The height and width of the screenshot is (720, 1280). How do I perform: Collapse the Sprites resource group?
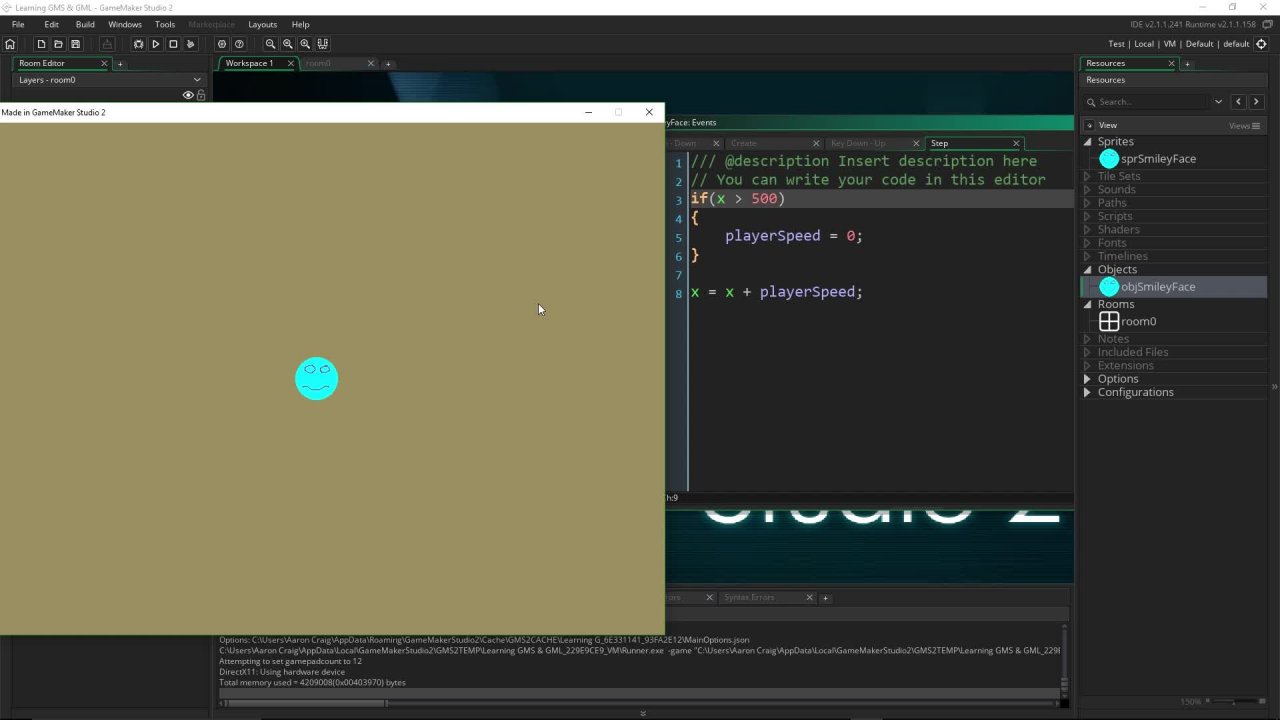click(x=1088, y=142)
